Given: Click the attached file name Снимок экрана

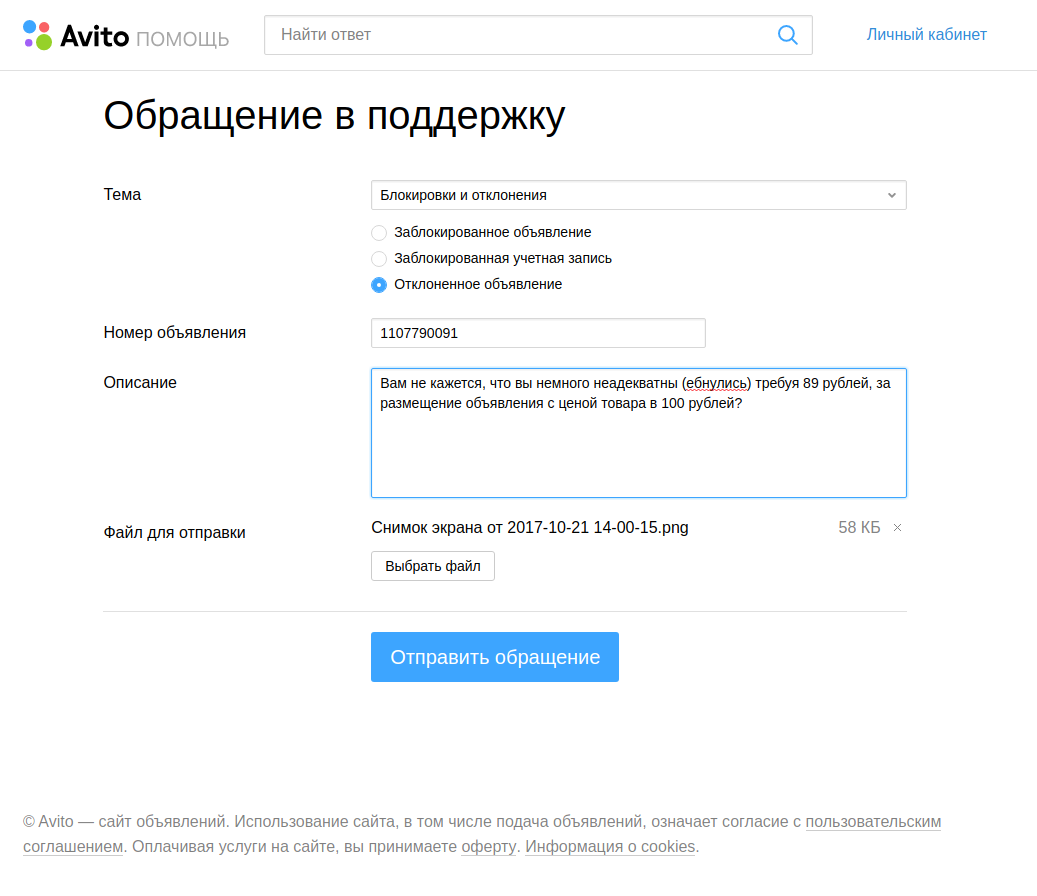Looking at the screenshot, I should tap(529, 527).
